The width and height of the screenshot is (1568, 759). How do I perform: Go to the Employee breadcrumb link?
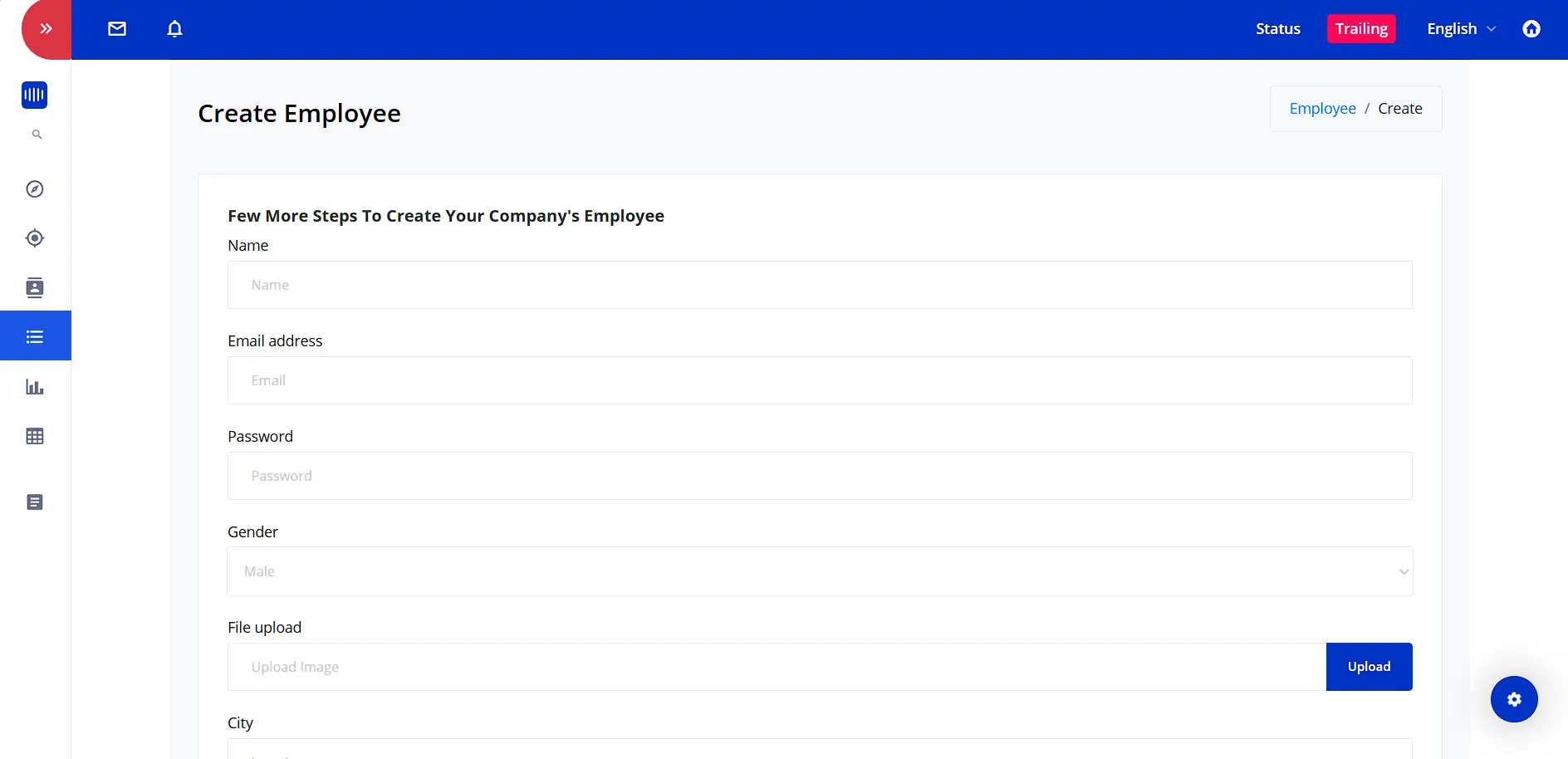tap(1322, 109)
